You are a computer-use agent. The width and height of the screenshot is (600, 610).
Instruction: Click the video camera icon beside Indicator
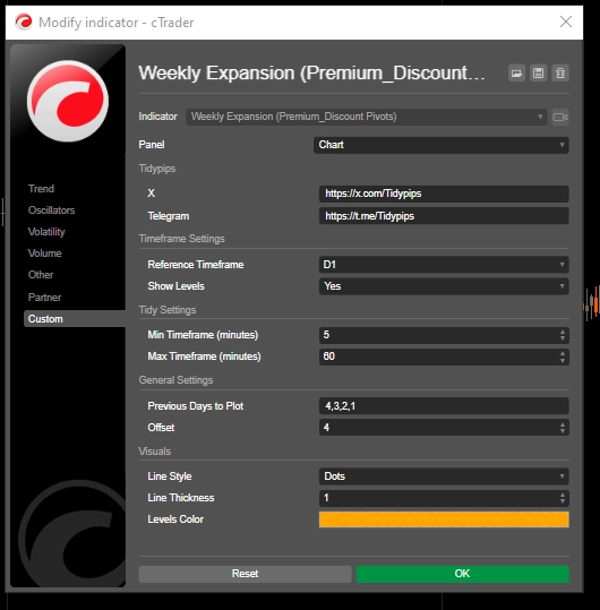point(560,117)
